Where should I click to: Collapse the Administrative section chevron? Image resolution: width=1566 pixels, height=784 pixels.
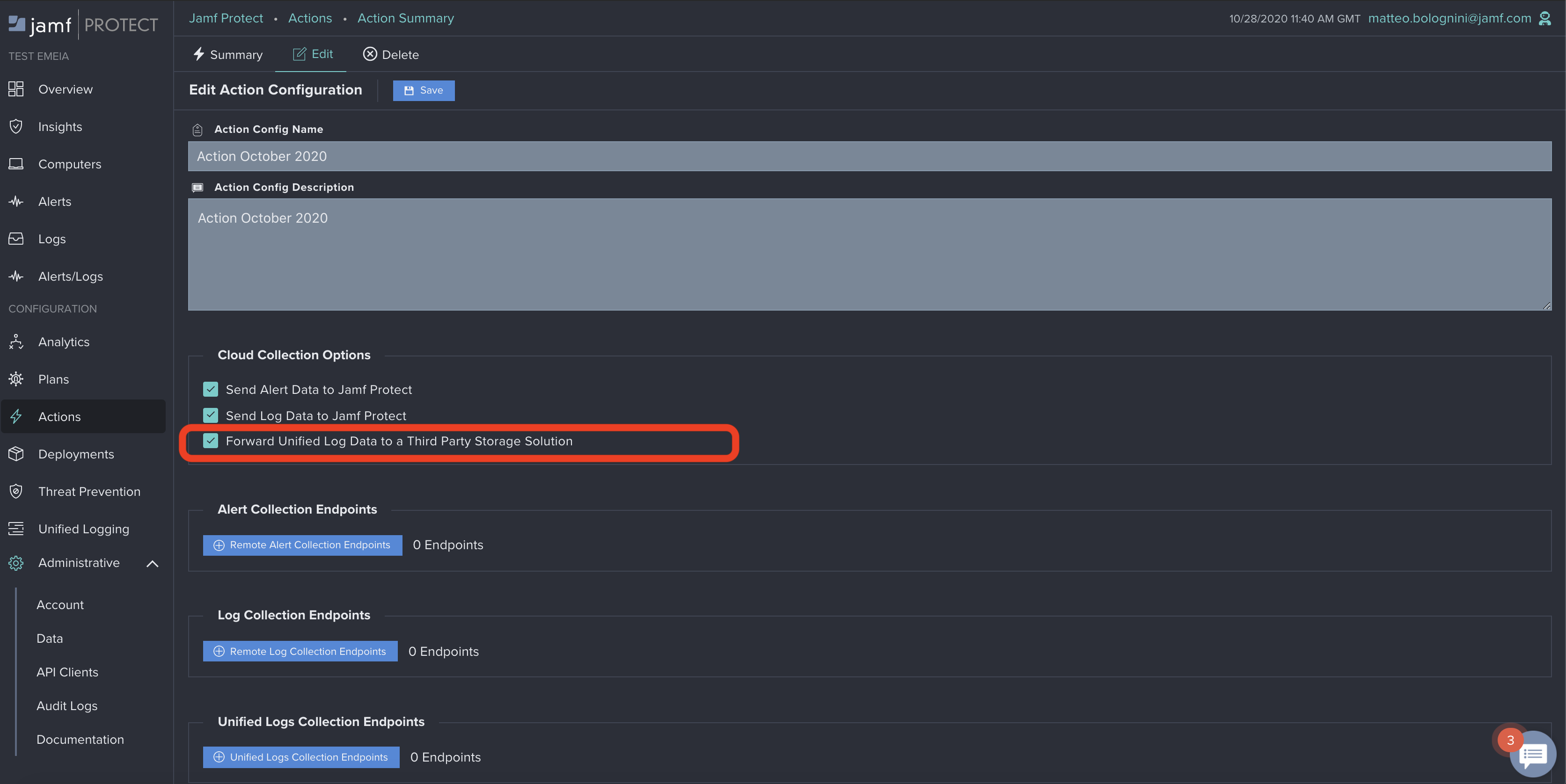coord(153,564)
